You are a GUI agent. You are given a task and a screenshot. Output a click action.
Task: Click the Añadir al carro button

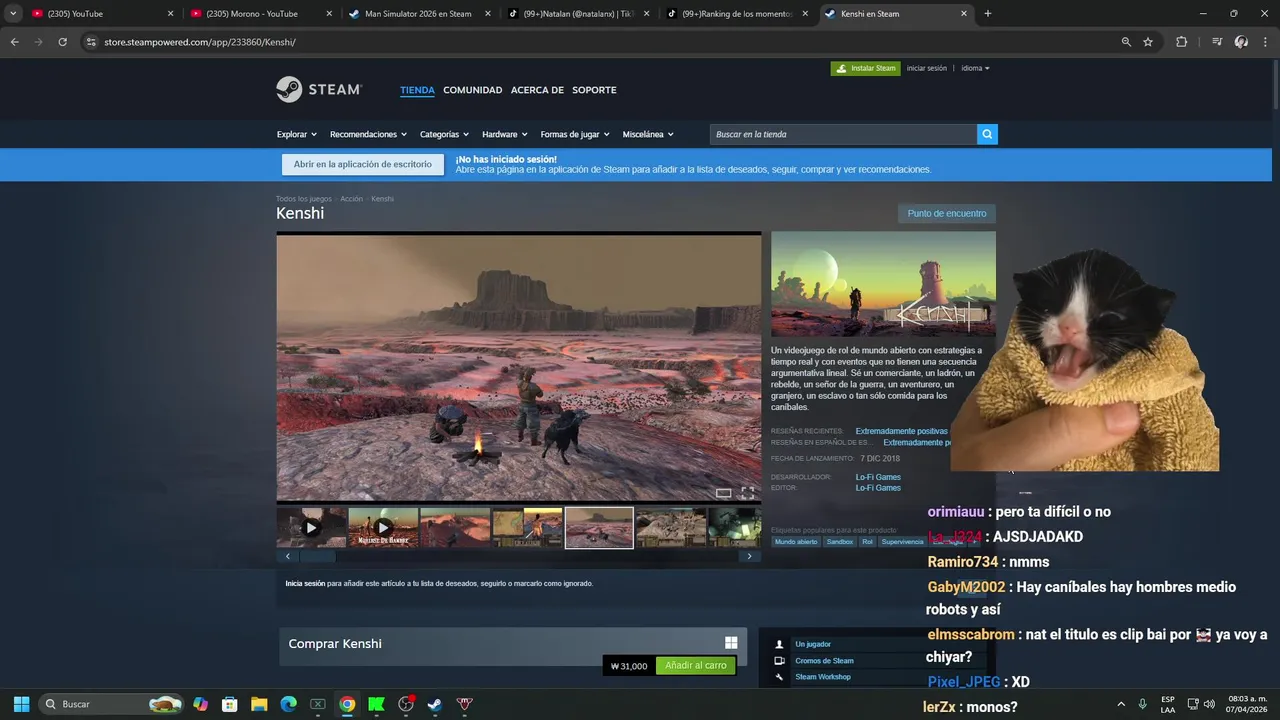coord(696,665)
